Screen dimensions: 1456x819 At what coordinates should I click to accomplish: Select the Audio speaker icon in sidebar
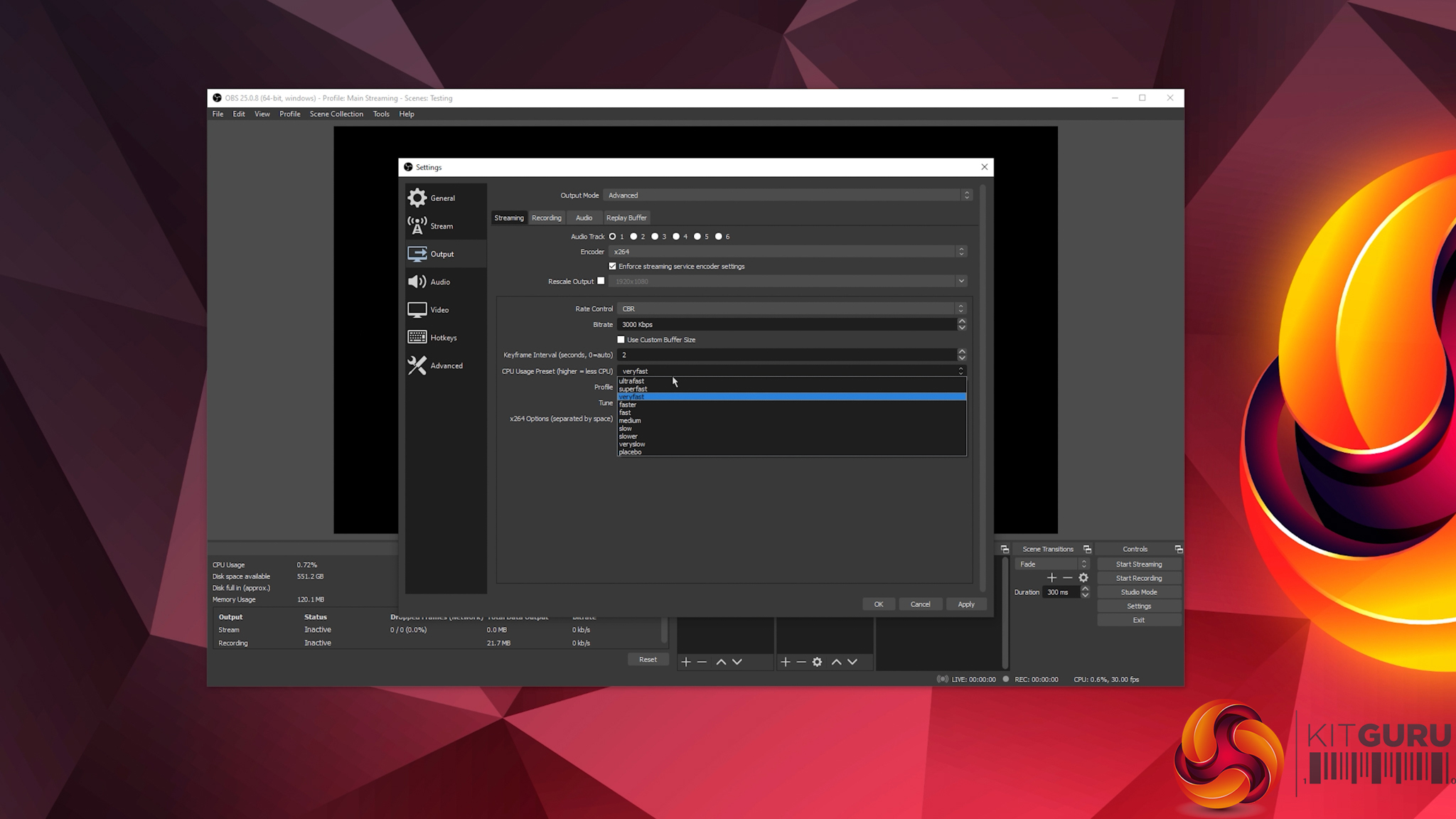[417, 282]
